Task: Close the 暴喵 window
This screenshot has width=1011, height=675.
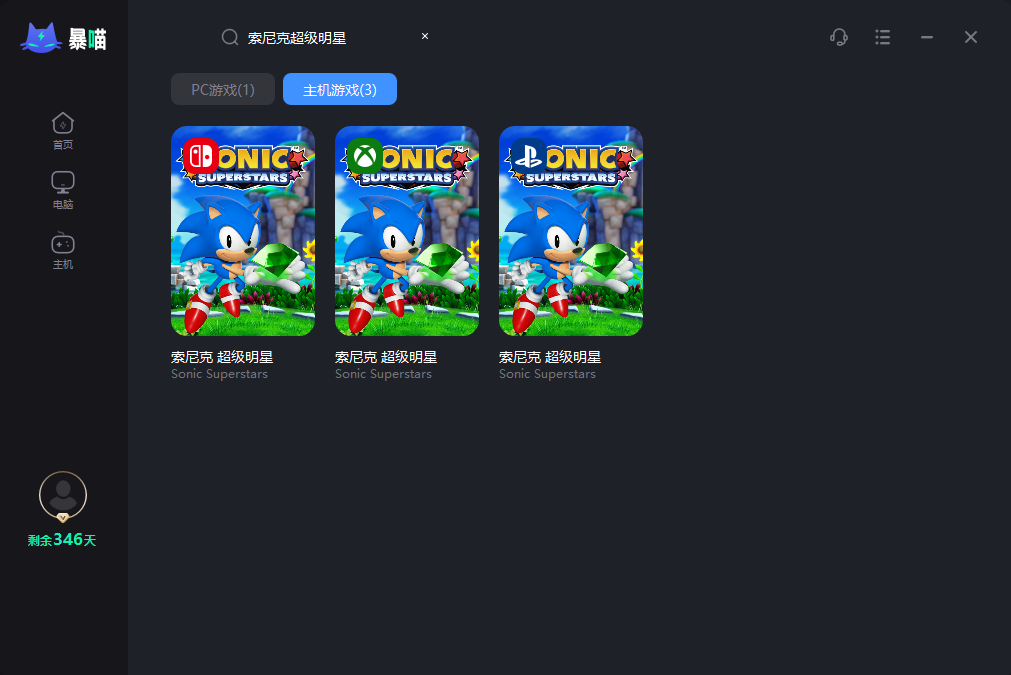Action: click(971, 37)
